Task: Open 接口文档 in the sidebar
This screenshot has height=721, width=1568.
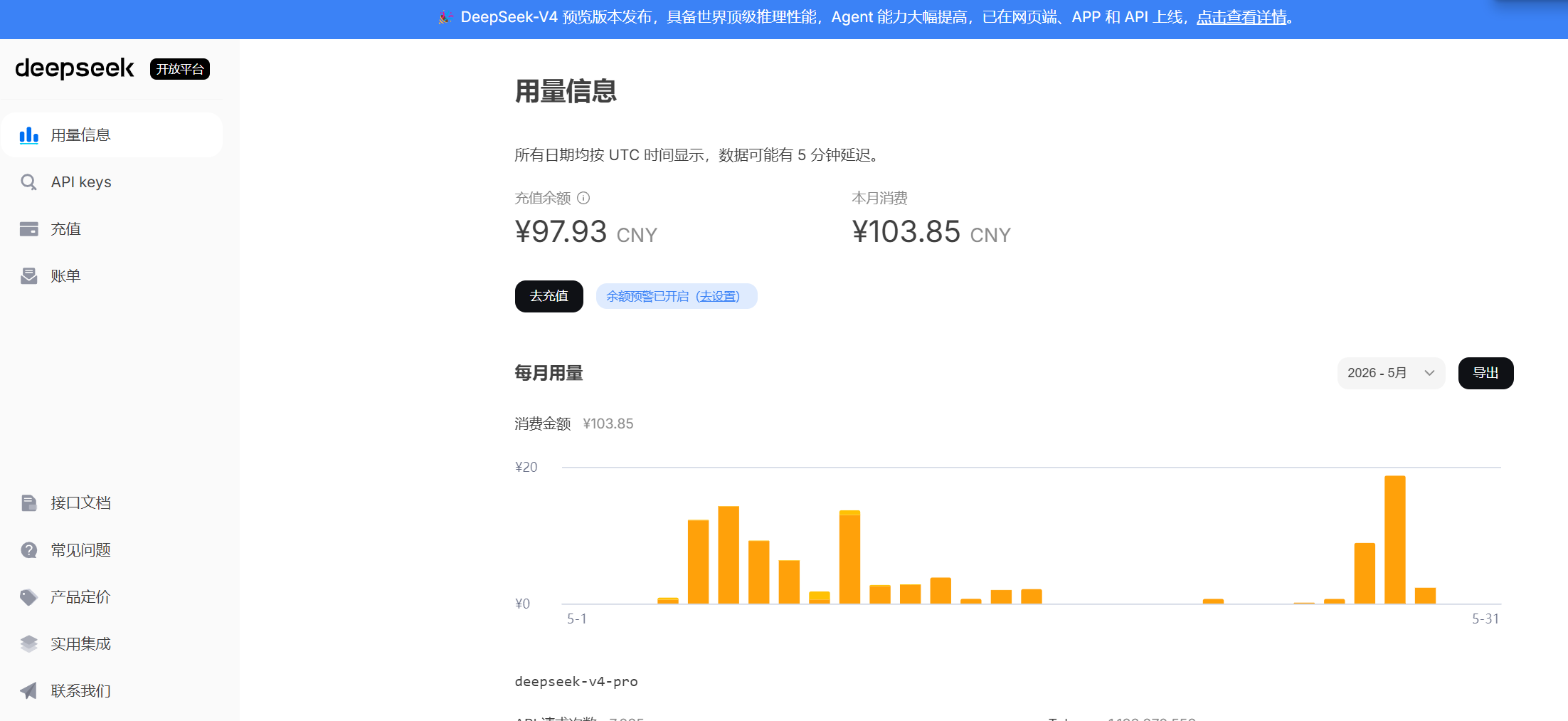Action: point(112,503)
